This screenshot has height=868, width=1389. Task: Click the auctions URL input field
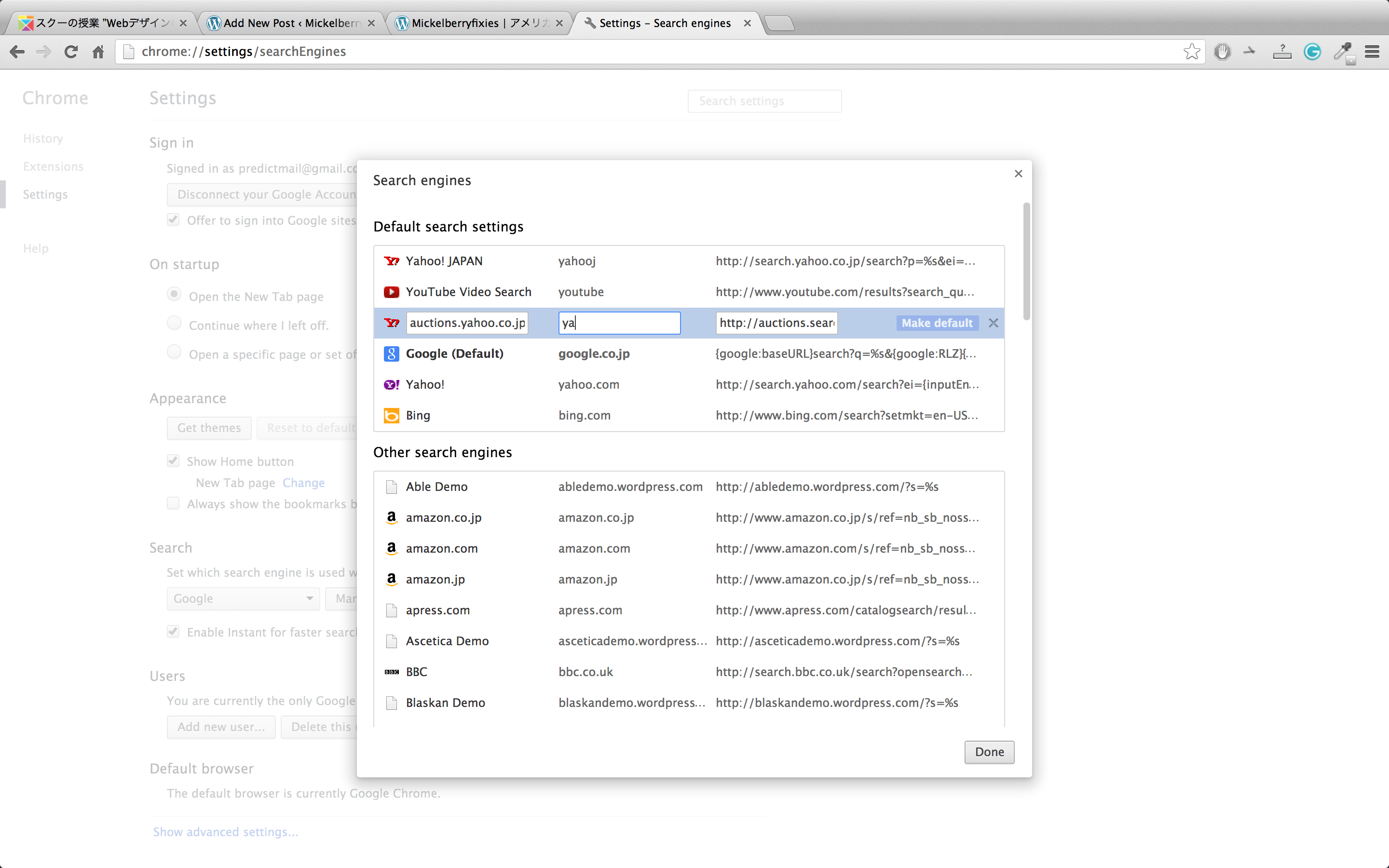(x=776, y=323)
